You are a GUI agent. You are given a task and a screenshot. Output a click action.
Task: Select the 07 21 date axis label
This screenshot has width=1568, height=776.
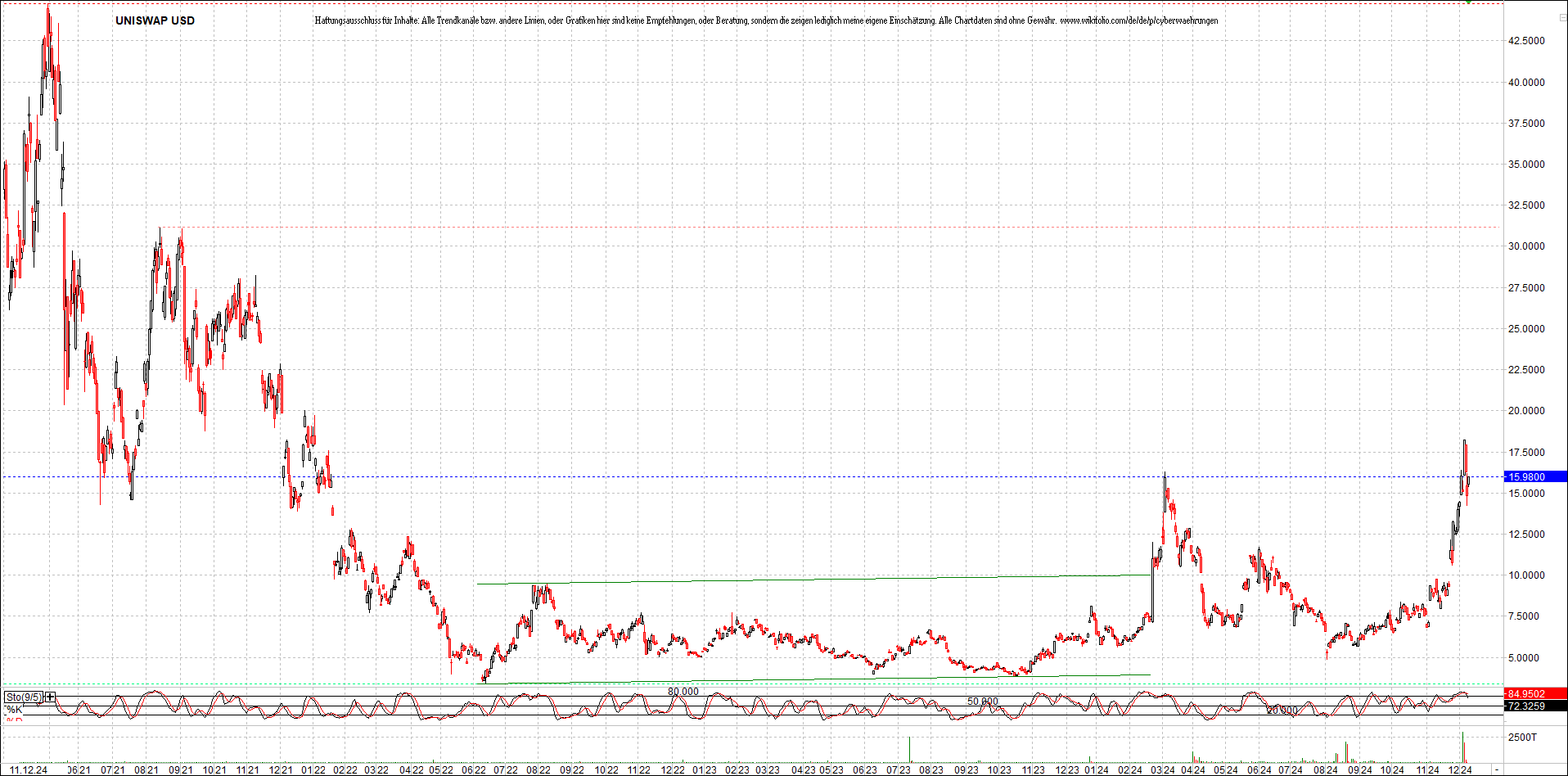[113, 770]
